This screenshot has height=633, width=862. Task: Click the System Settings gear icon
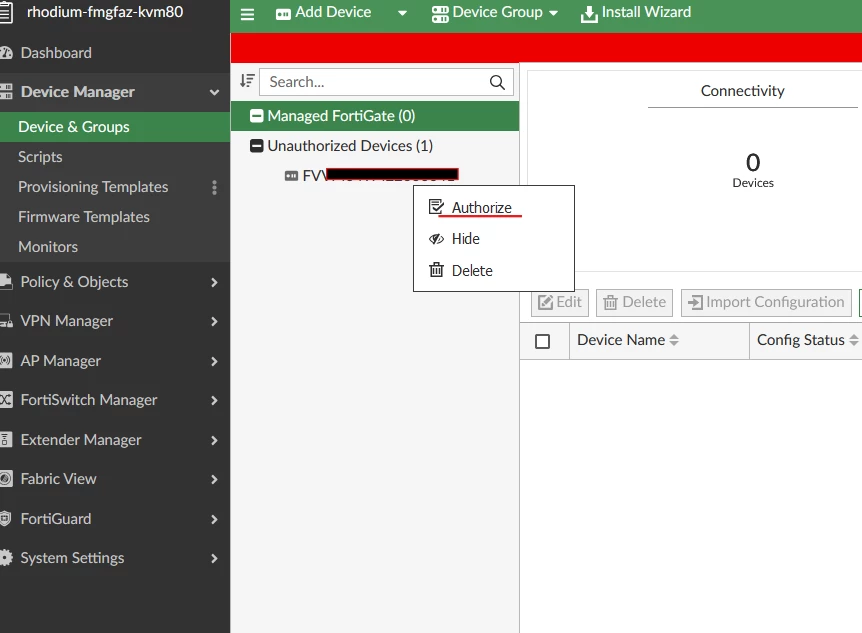5,558
